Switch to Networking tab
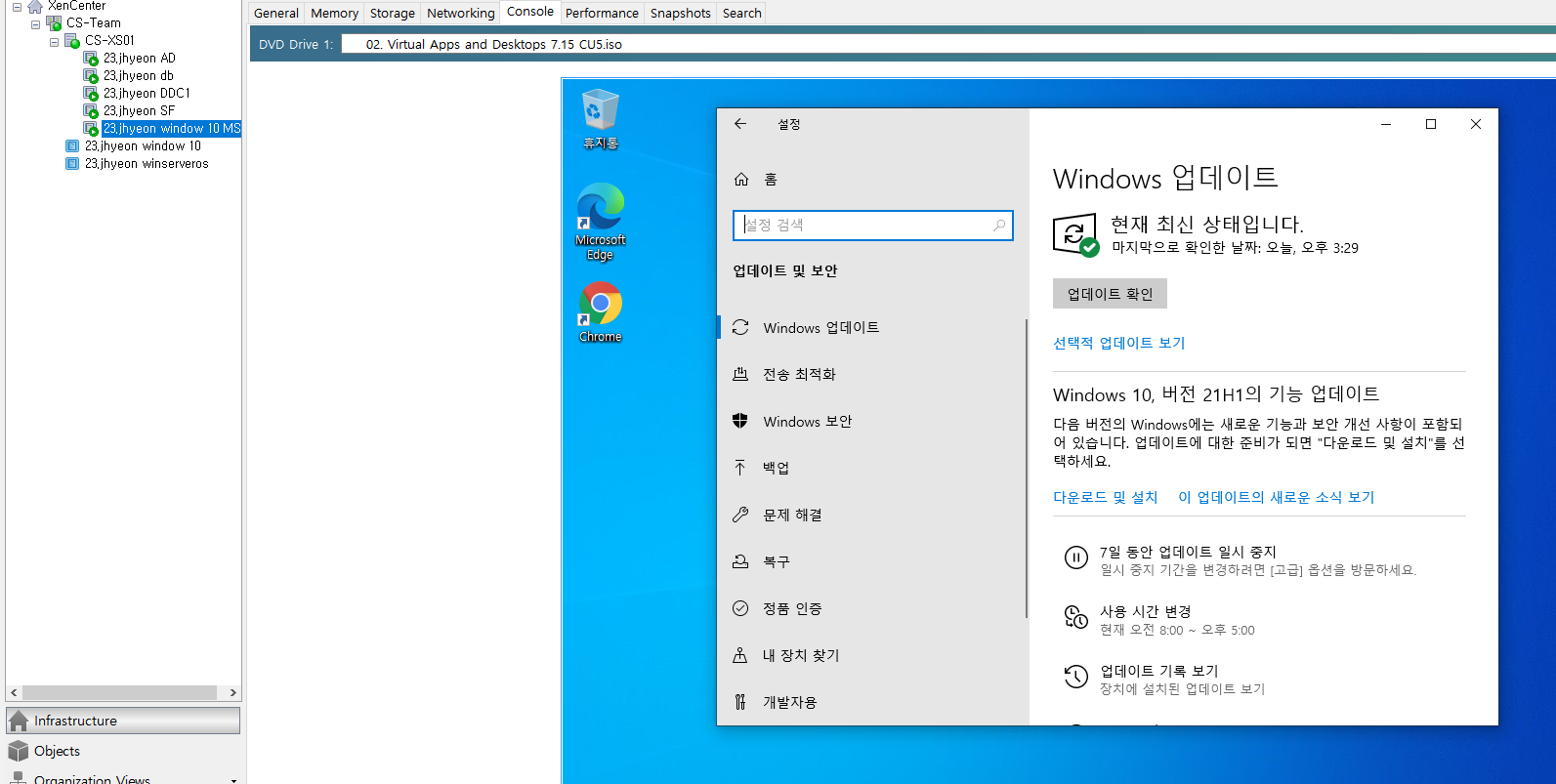Image resolution: width=1556 pixels, height=784 pixels. point(461,13)
